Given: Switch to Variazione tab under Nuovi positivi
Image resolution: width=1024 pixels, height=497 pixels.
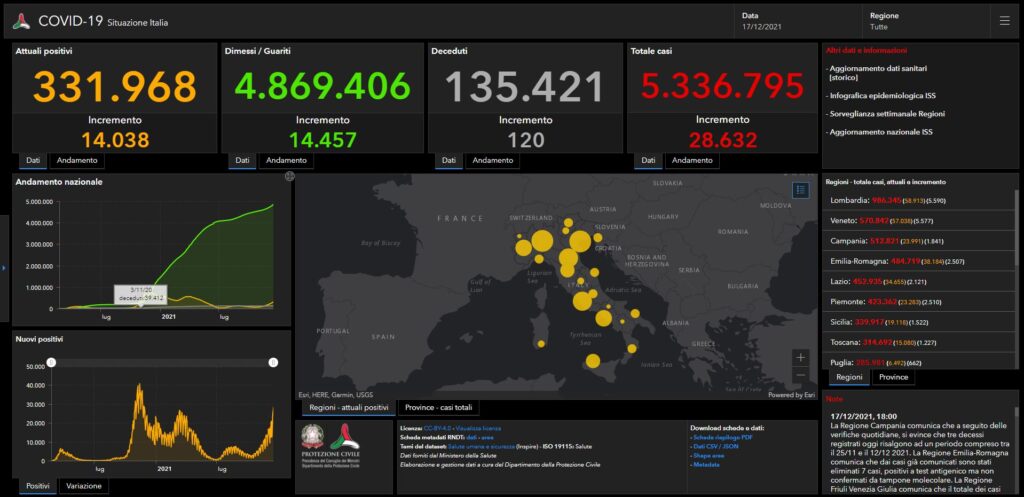Looking at the screenshot, I should 82,485.
